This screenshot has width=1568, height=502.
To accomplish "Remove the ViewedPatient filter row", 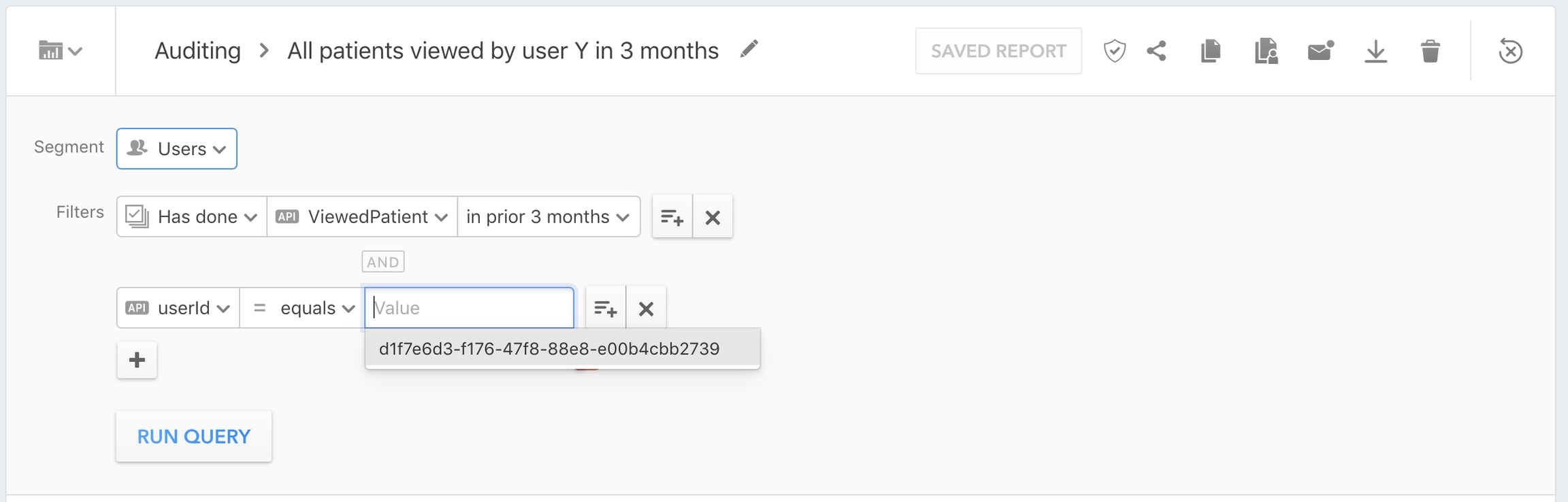I will (713, 217).
